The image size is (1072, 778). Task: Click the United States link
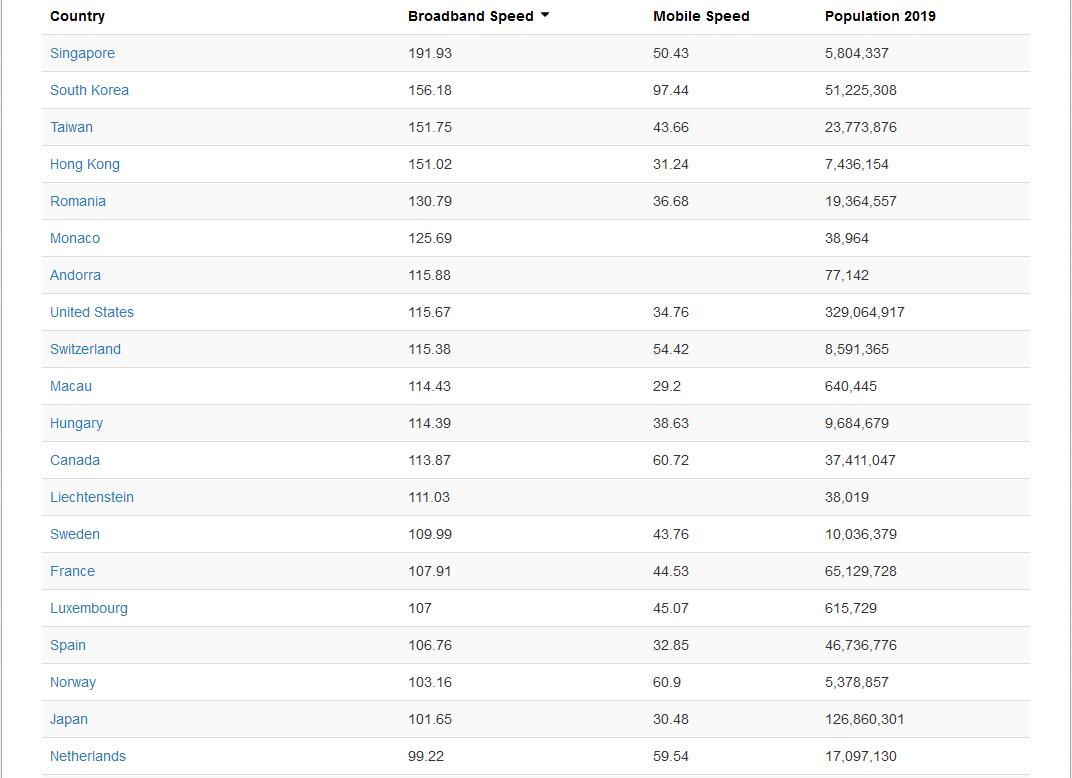coord(91,312)
